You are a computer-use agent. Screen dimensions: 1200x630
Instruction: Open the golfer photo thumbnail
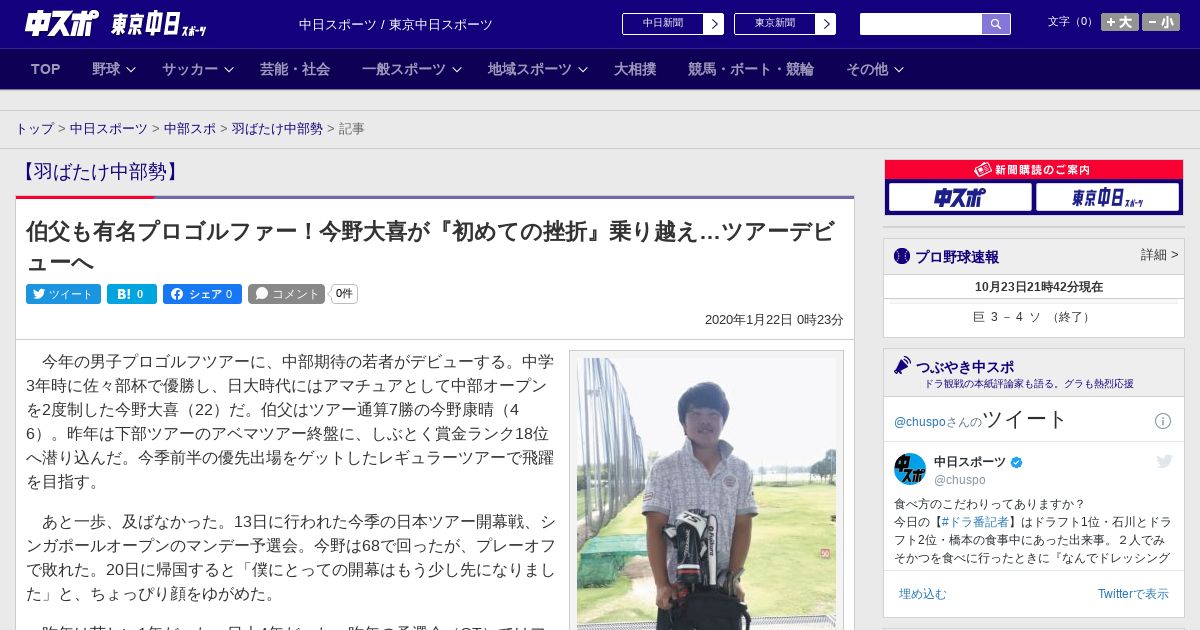(706, 493)
